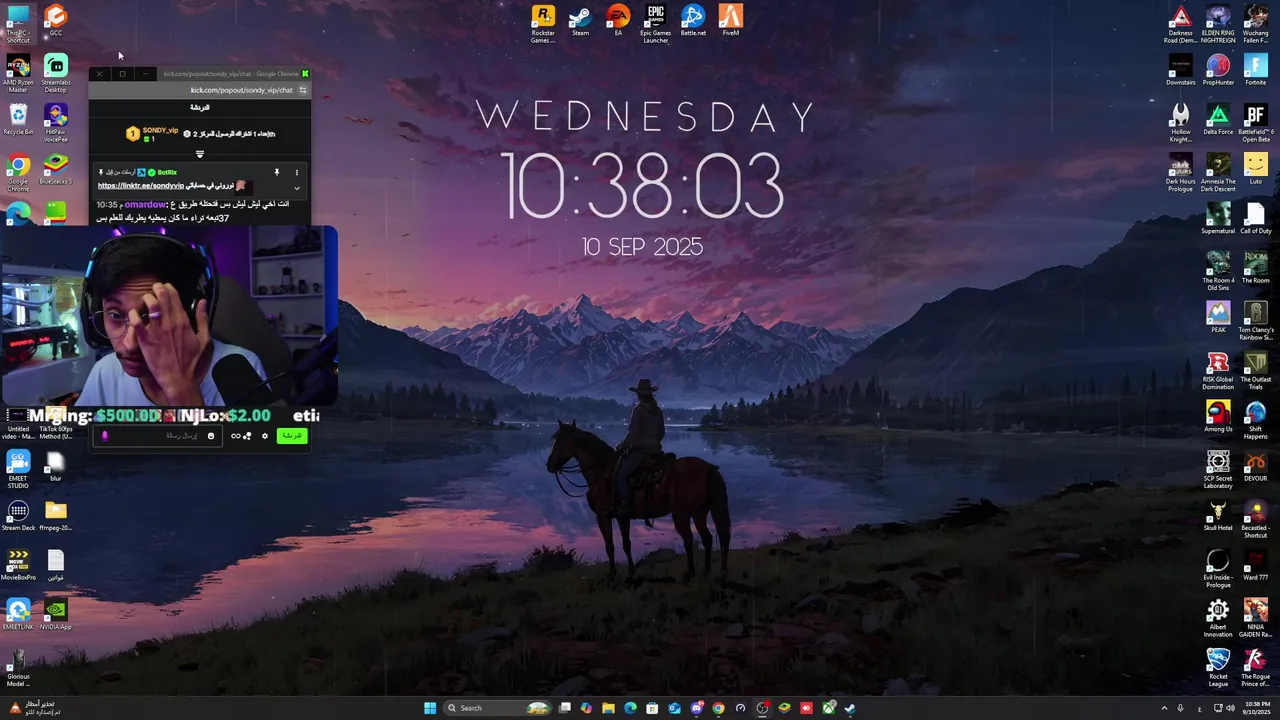Select the DEVOUR game icon

point(1256,466)
